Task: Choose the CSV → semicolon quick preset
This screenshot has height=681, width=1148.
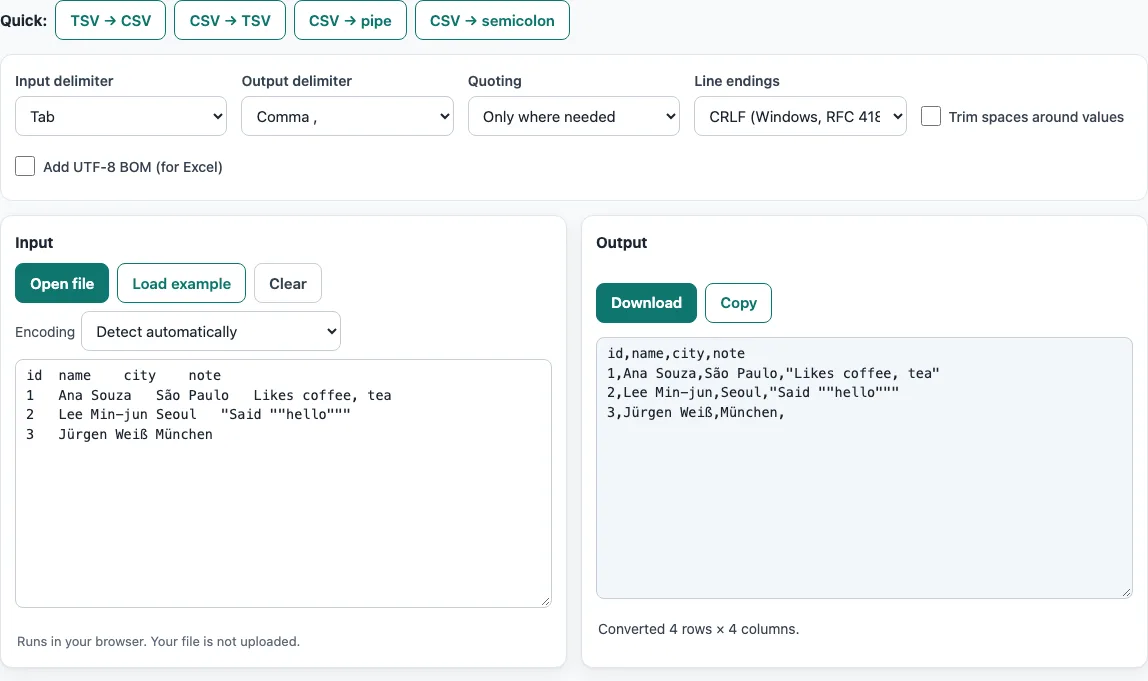Action: pyautogui.click(x=492, y=21)
